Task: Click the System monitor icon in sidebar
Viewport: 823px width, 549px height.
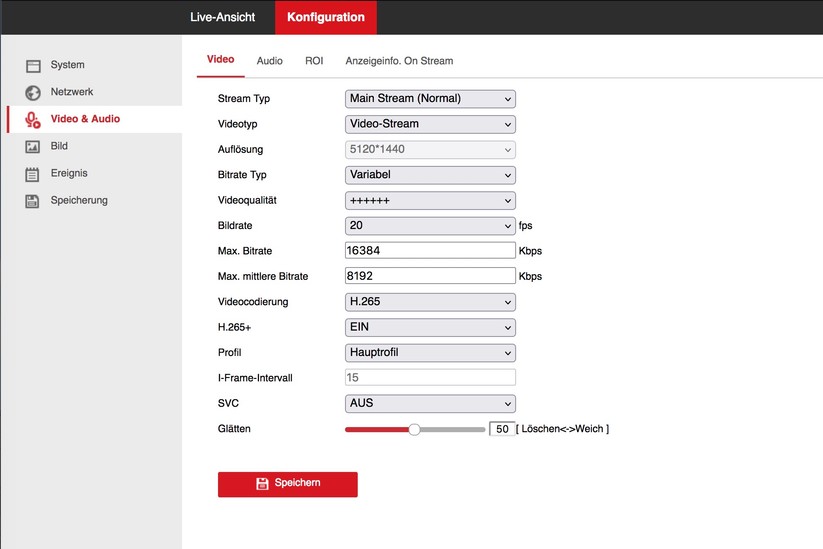Action: pyautogui.click(x=33, y=66)
